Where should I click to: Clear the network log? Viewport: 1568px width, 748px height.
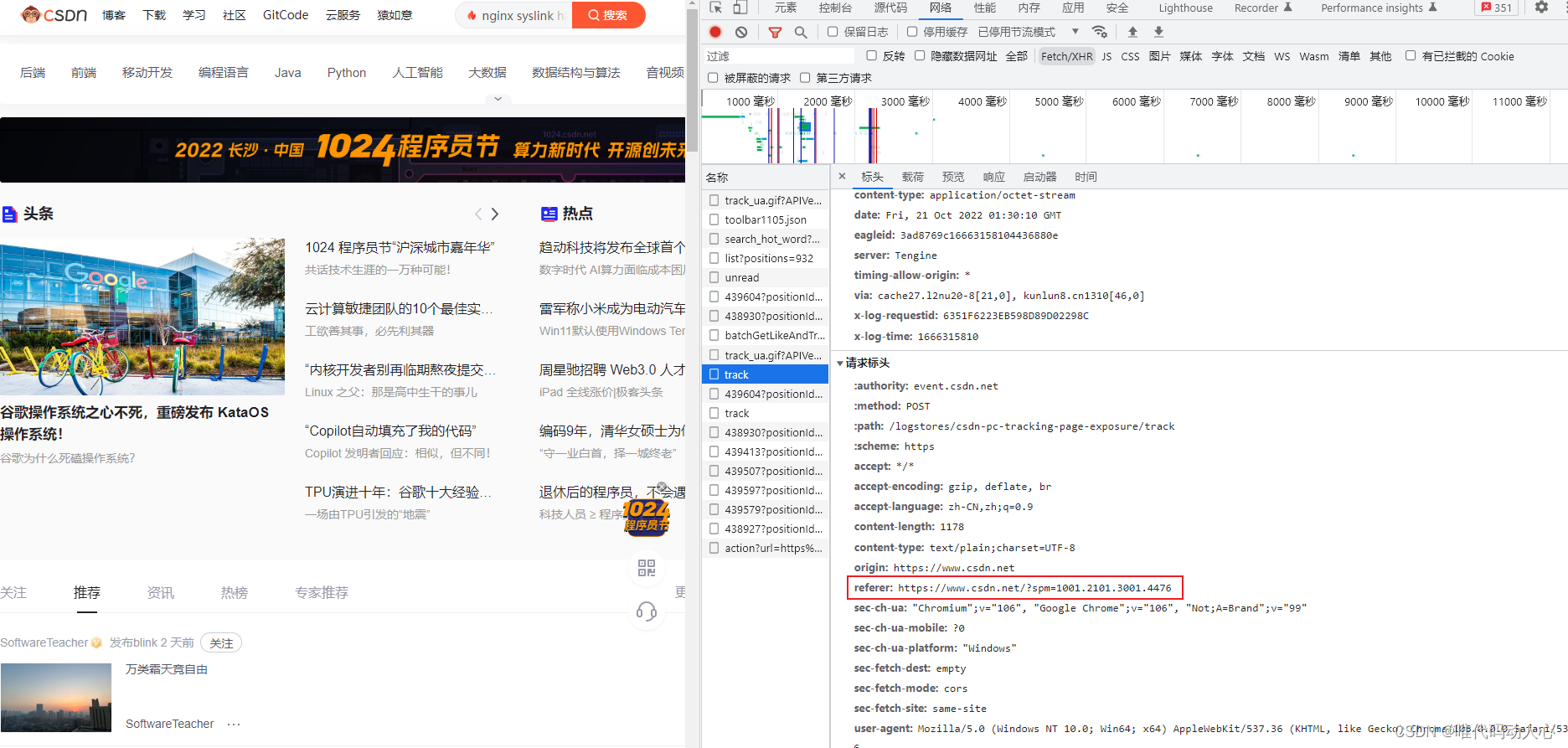coord(741,32)
